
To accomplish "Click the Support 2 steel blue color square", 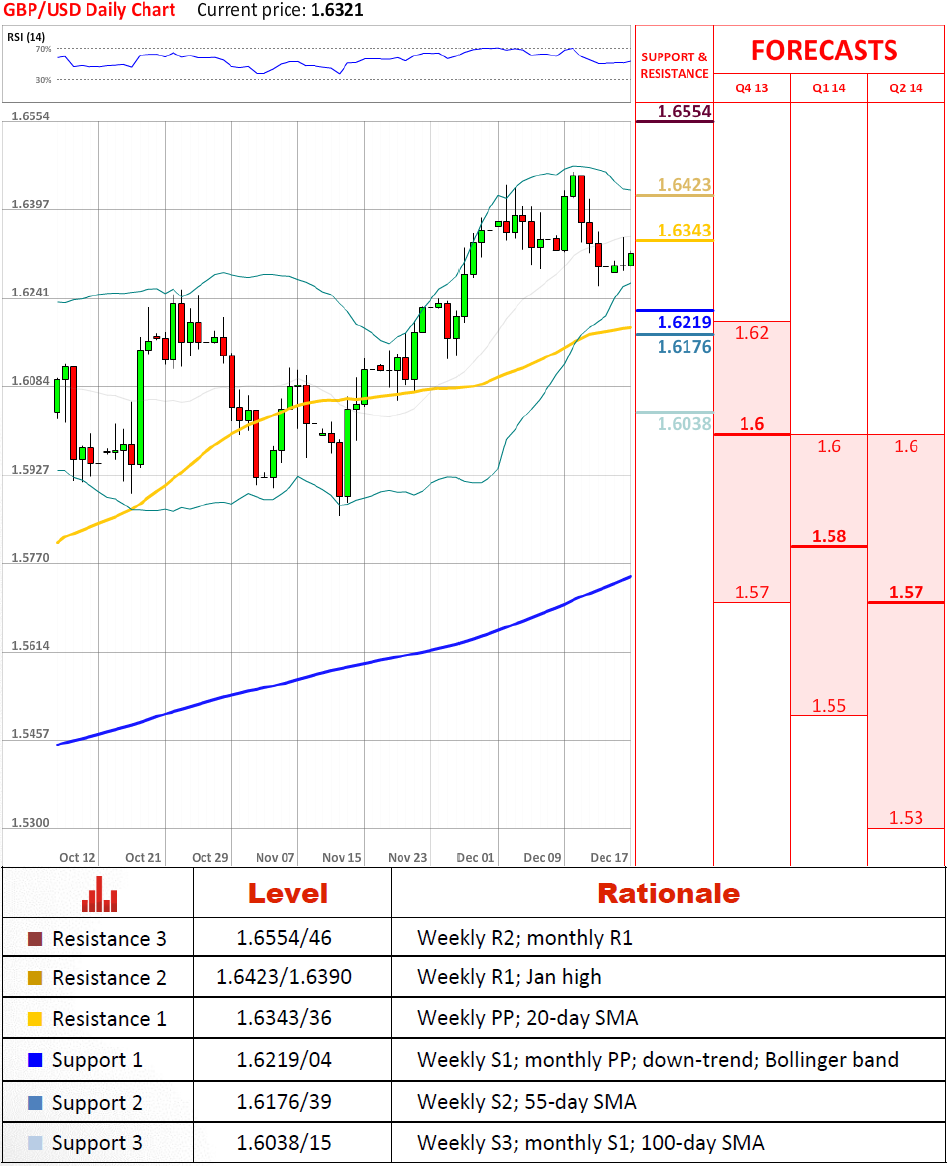I will (35, 1103).
